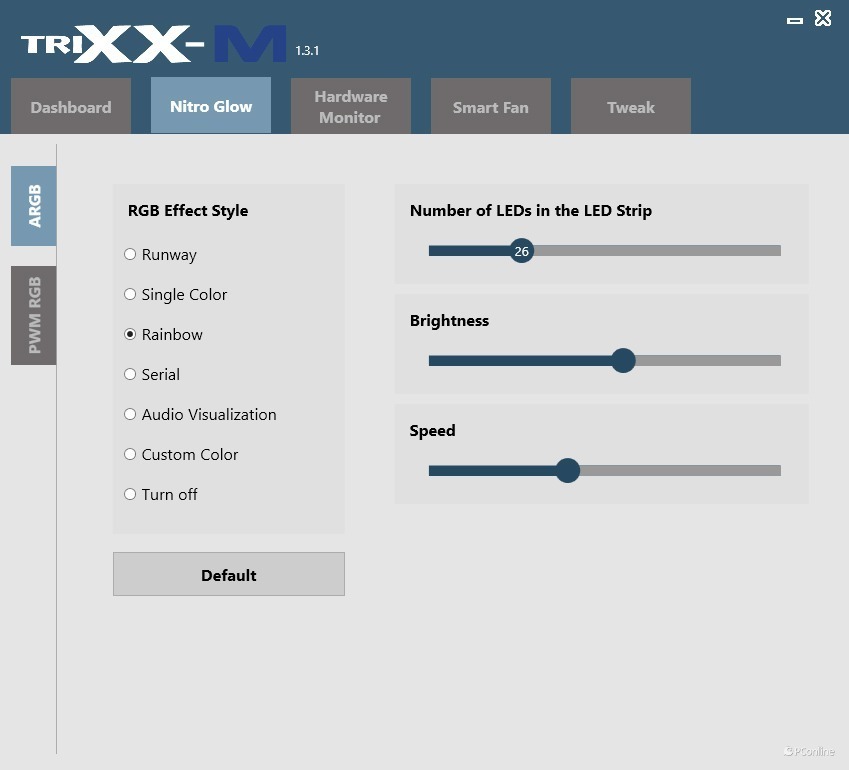849x770 pixels.
Task: Choose the Single Color effect
Action: (x=130, y=294)
